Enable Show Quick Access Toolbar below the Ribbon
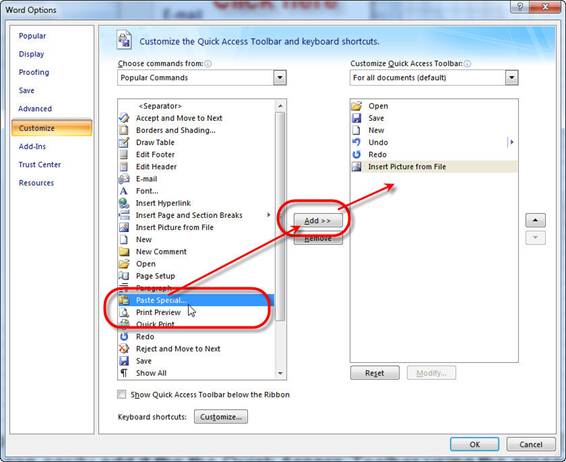Viewport: 566px width, 462px height. click(x=122, y=394)
